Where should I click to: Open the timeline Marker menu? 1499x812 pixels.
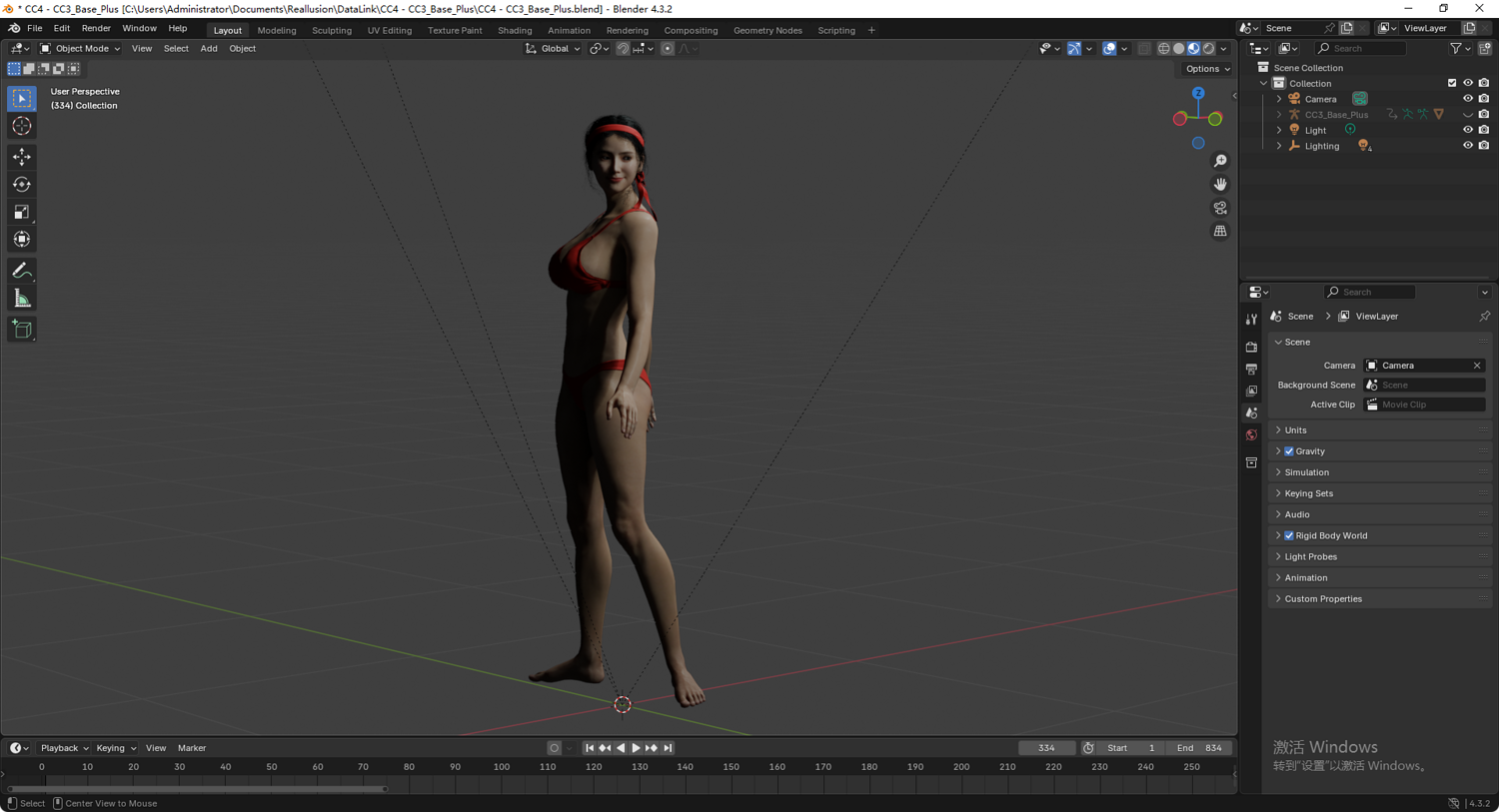pyautogui.click(x=192, y=748)
